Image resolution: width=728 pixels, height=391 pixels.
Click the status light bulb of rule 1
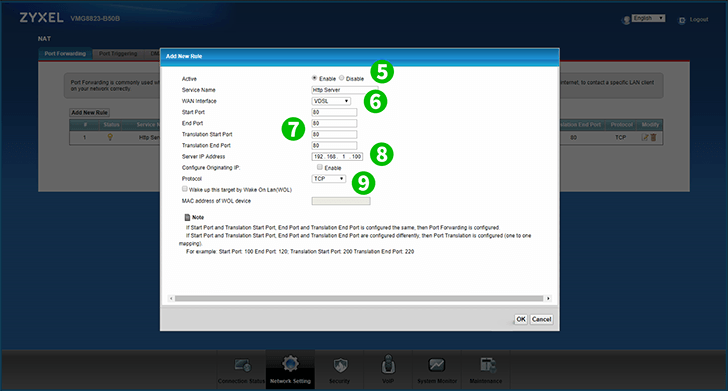(110, 137)
